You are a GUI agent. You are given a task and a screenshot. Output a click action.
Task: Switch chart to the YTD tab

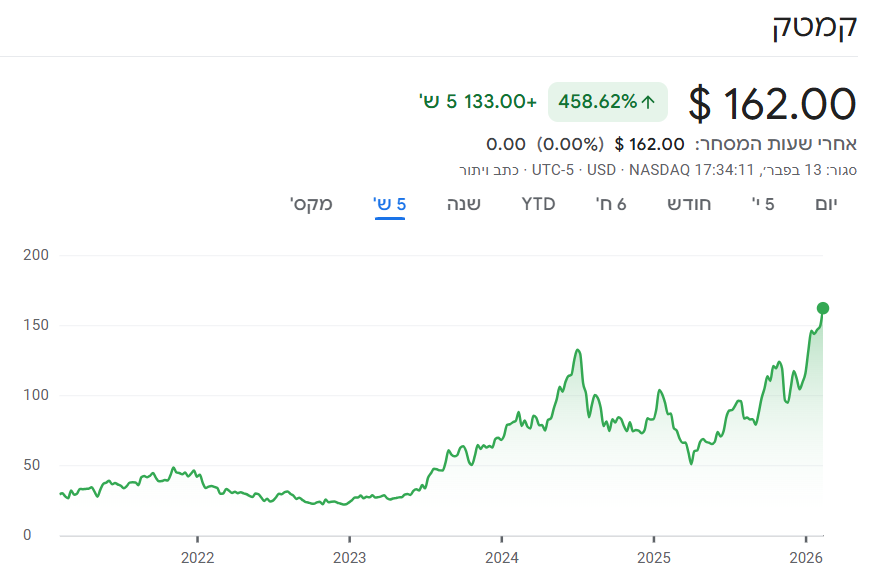(x=538, y=204)
